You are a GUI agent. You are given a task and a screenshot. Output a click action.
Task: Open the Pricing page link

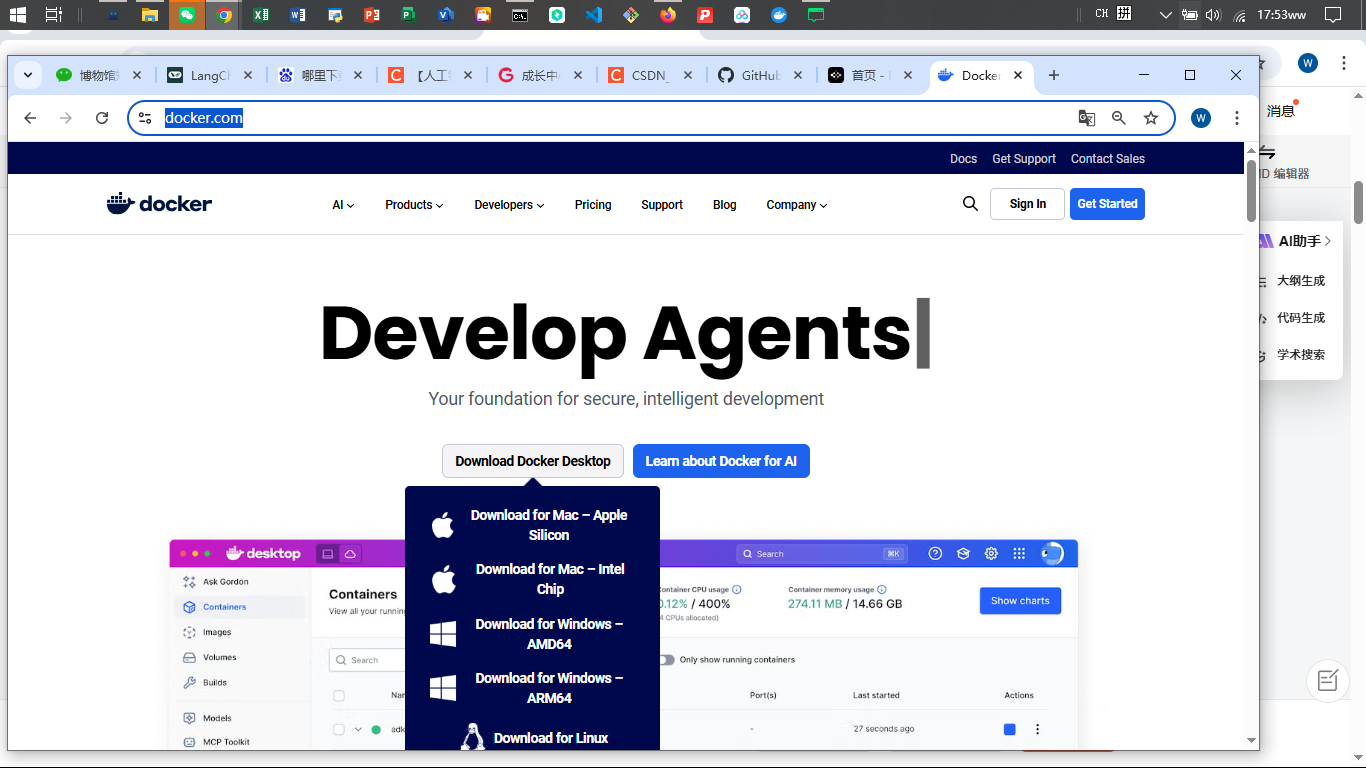coord(593,205)
